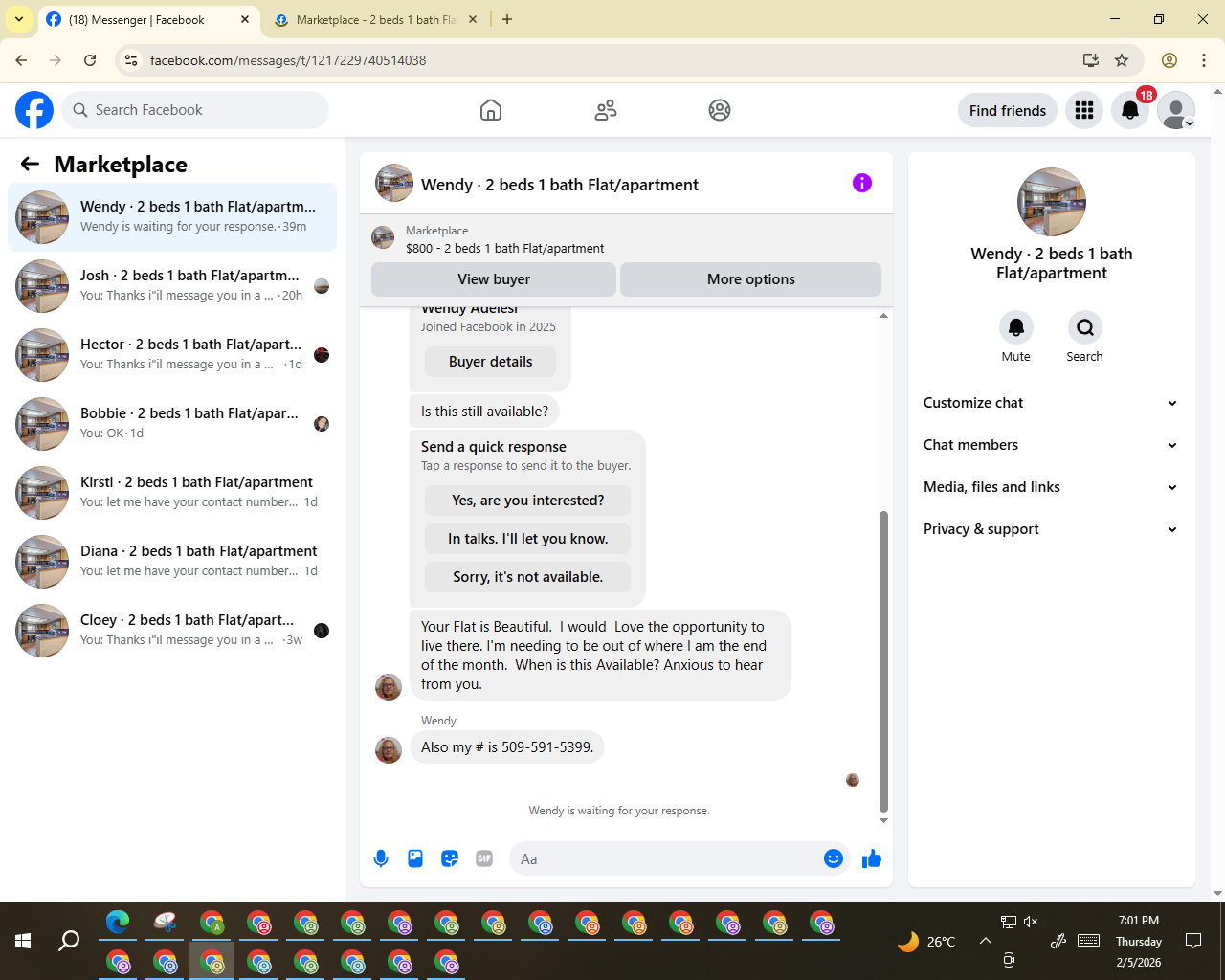
Task: Open Cloey conversation in list
Action: point(172,631)
